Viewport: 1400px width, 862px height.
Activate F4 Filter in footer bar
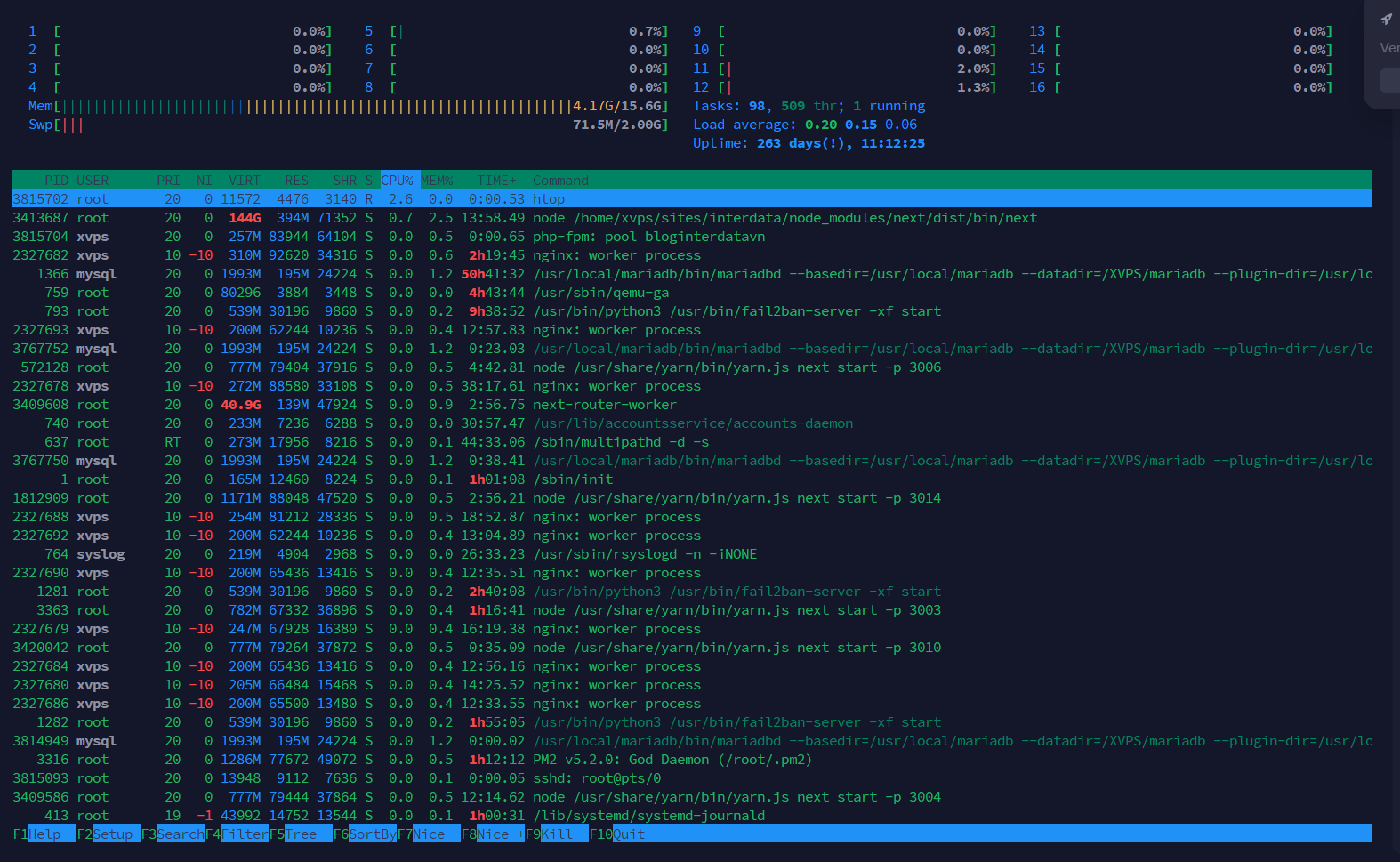[237, 834]
